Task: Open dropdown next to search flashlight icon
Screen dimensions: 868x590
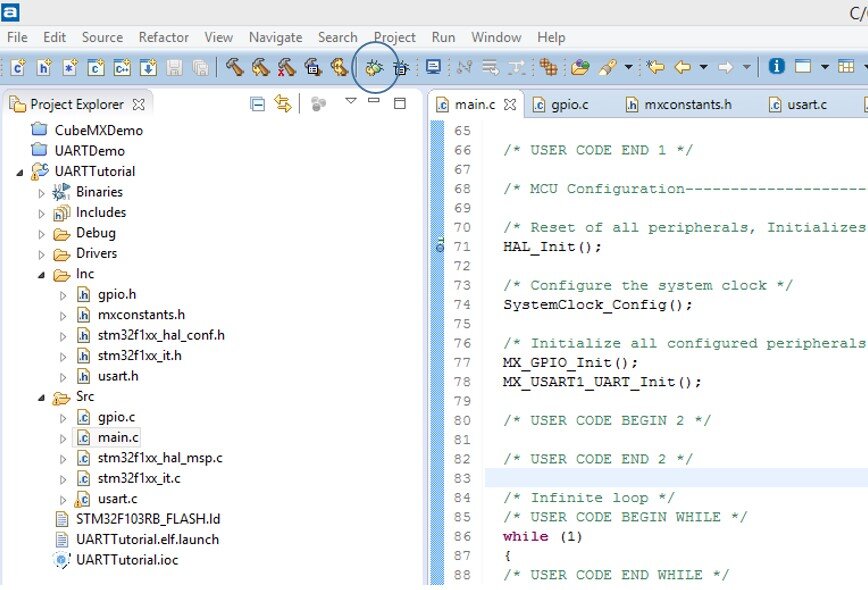Action: [x=628, y=67]
